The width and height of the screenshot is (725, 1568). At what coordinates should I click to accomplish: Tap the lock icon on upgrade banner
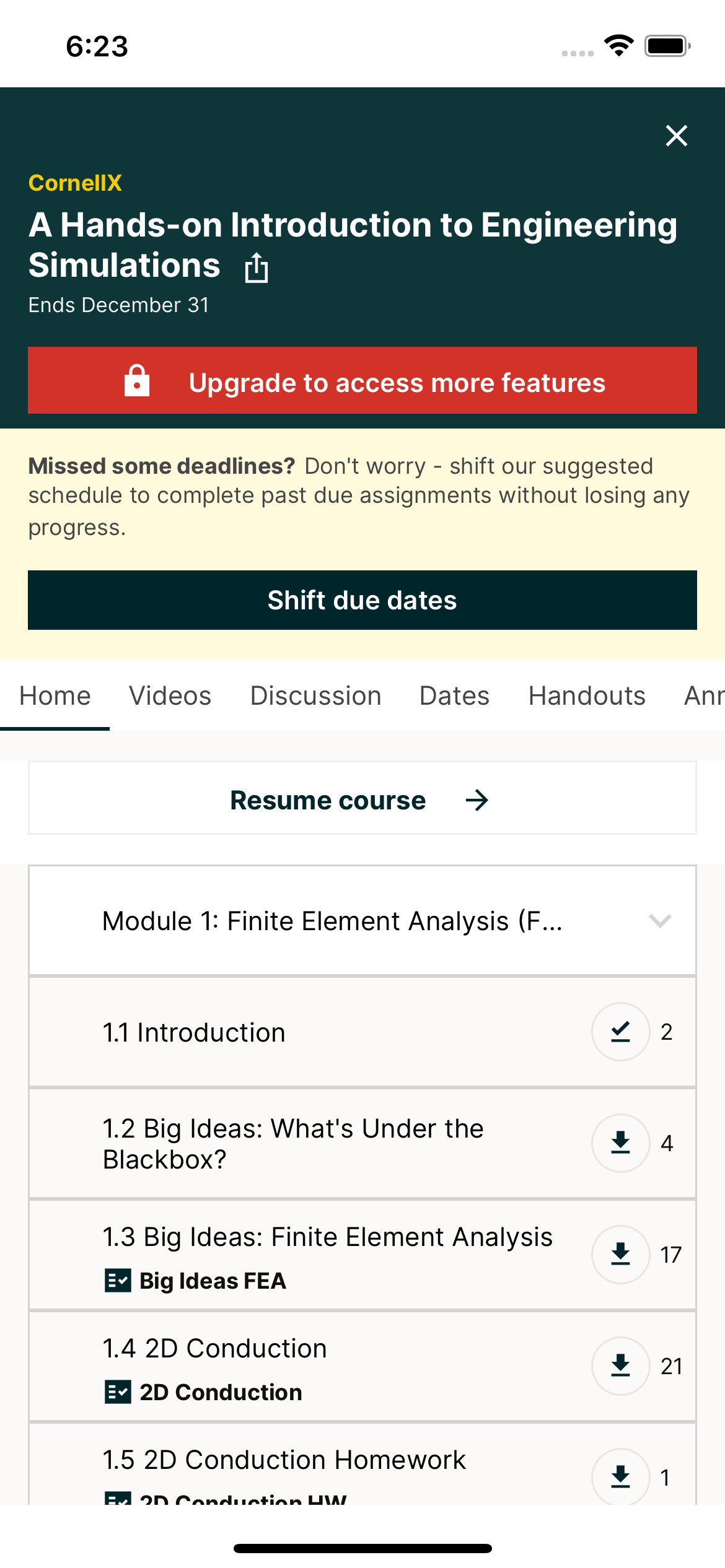click(137, 381)
